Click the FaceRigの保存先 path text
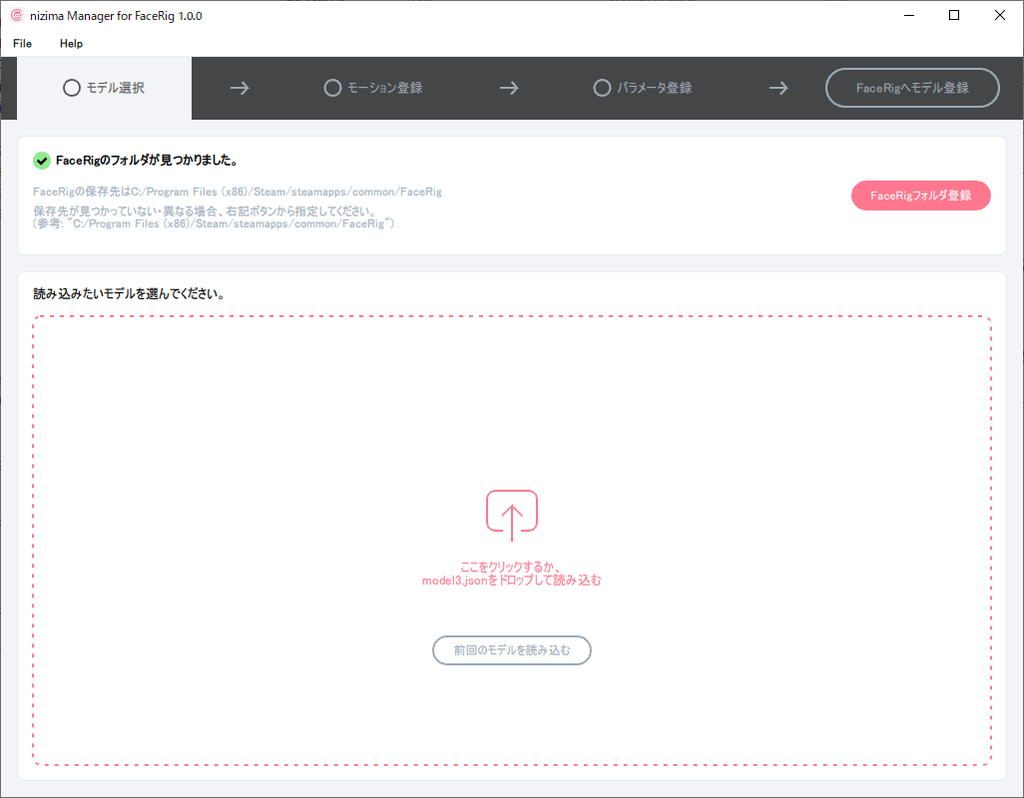The height and width of the screenshot is (798, 1024). coord(237,192)
